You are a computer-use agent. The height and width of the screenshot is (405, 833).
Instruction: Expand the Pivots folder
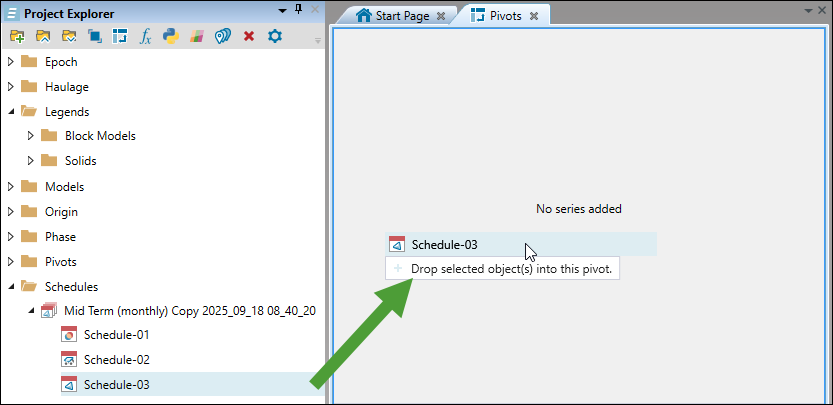click(11, 261)
